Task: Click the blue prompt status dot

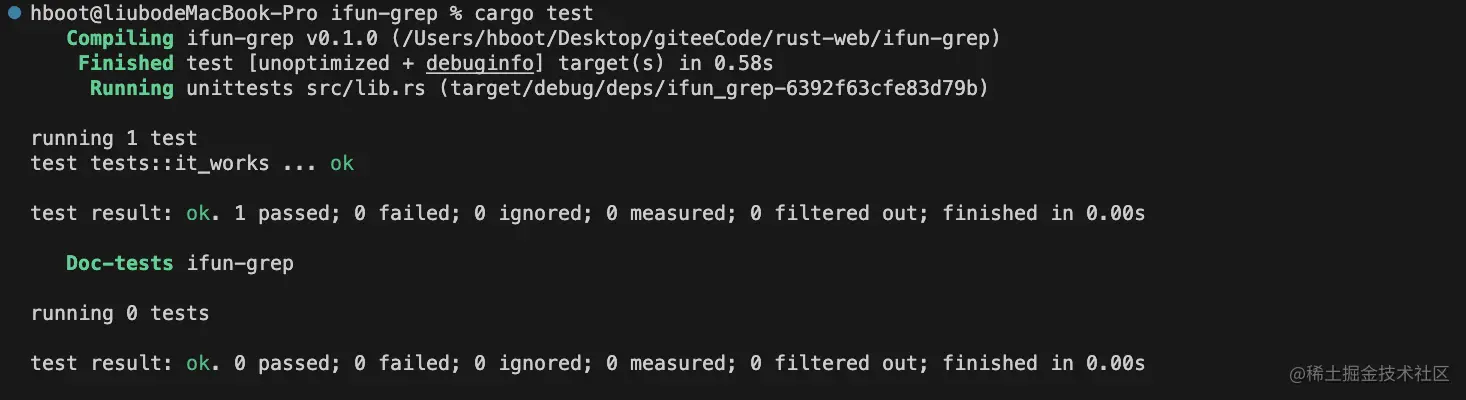Action: (x=14, y=13)
